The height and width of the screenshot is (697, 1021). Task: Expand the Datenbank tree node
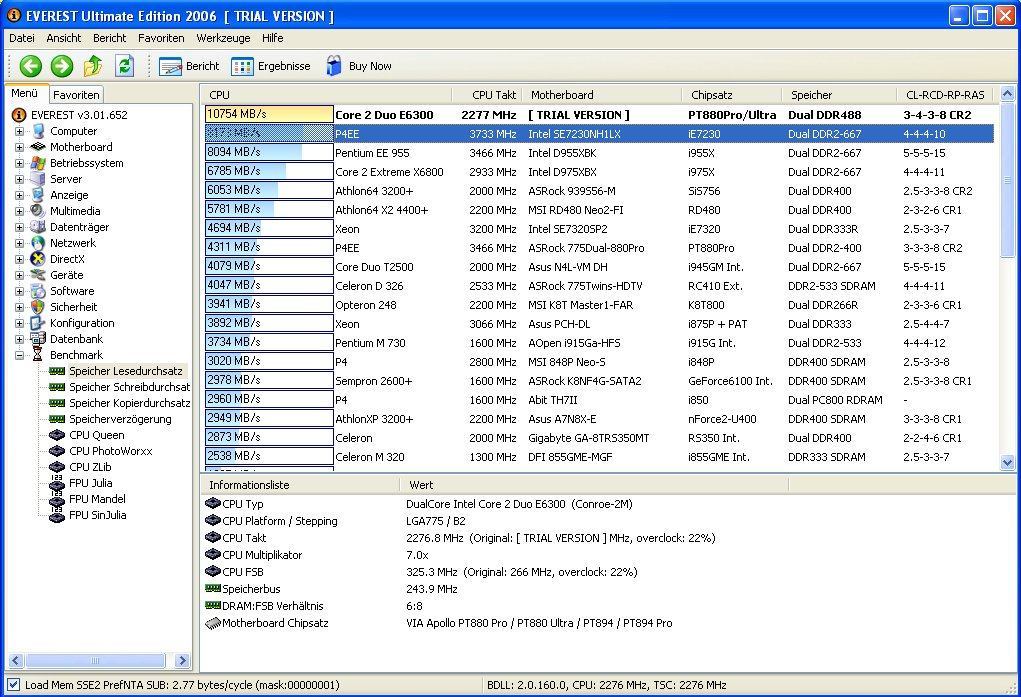point(20,339)
